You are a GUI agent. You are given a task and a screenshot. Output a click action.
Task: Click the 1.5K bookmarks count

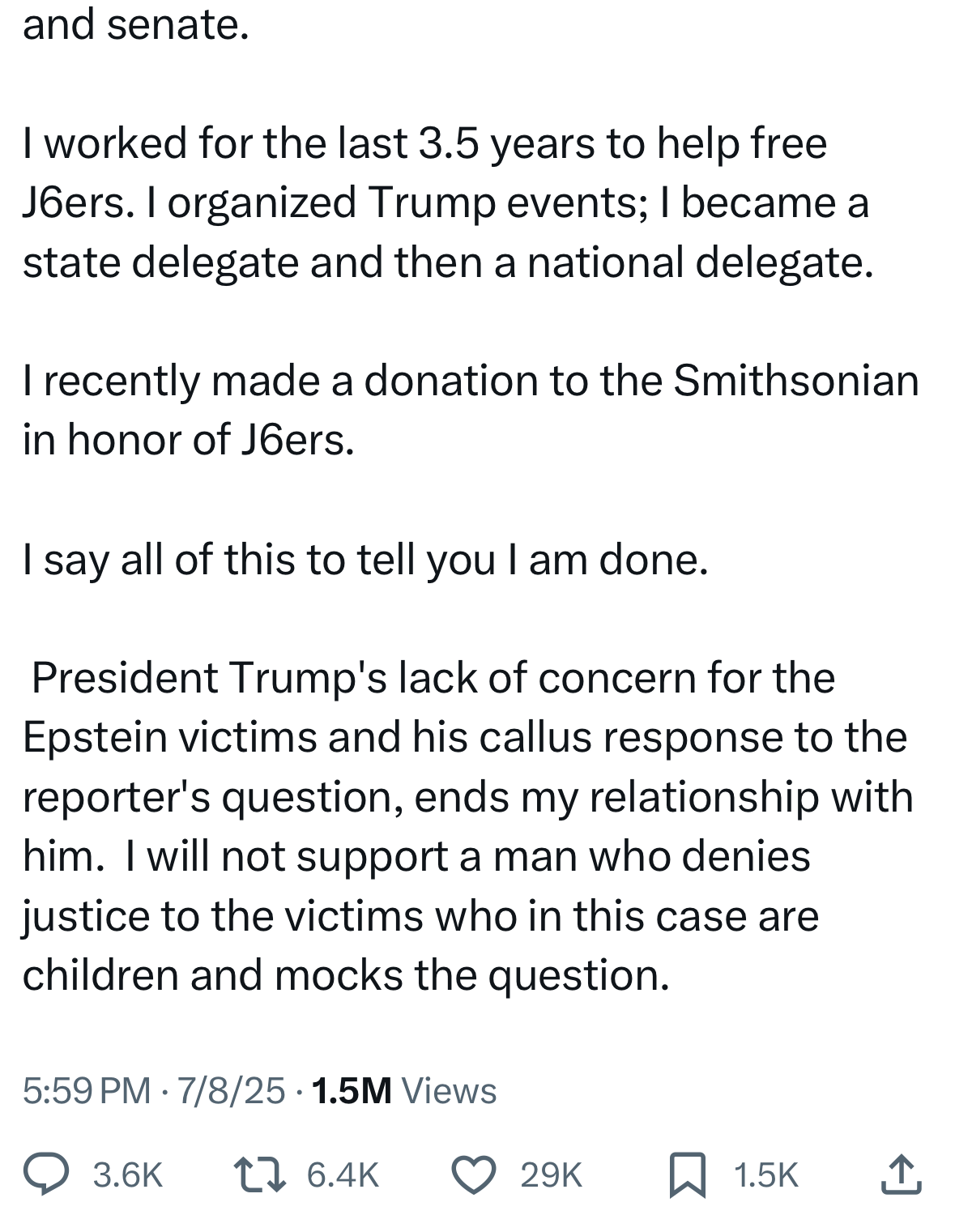click(x=766, y=1175)
